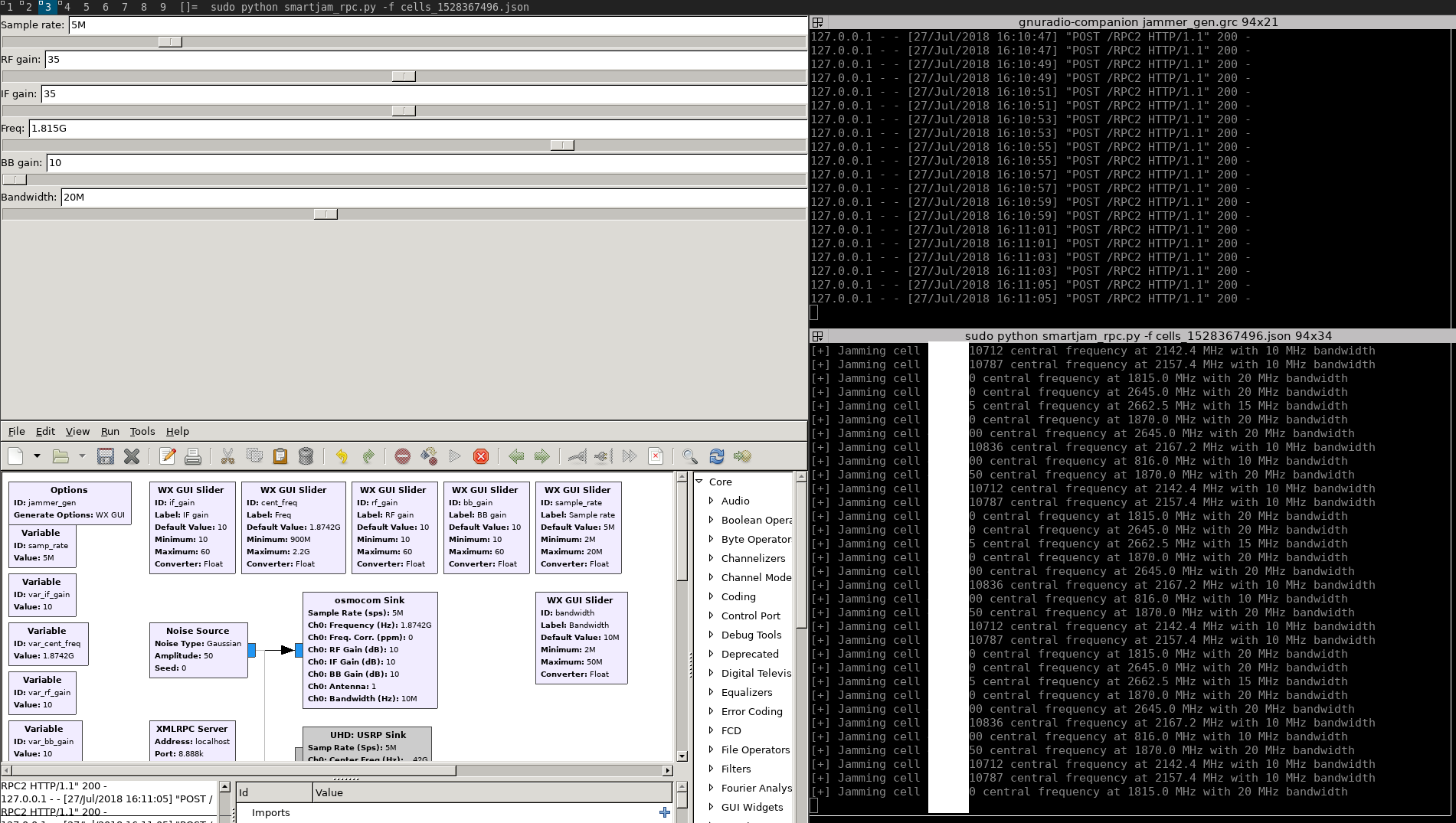Switch to workspace 1 in the top bar

click(9, 7)
